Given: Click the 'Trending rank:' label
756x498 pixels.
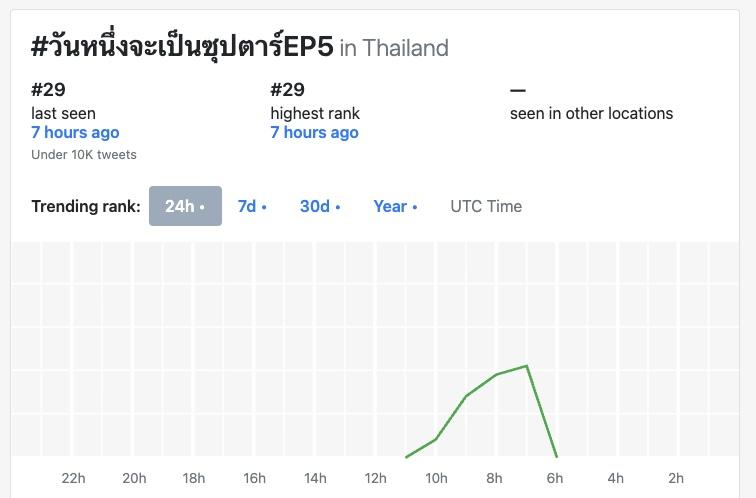Looking at the screenshot, I should (x=86, y=206).
